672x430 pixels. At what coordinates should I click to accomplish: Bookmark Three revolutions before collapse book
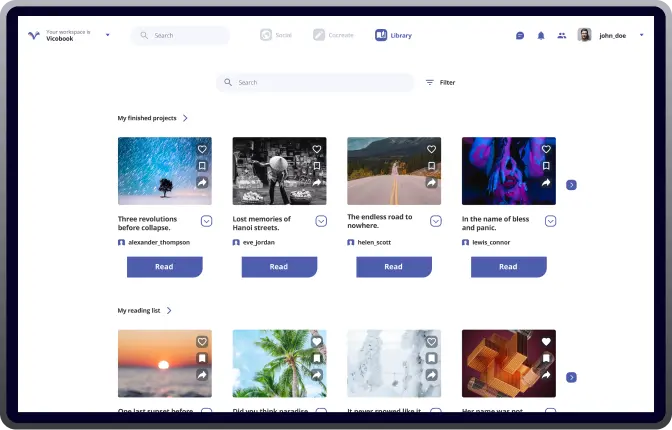click(x=202, y=165)
